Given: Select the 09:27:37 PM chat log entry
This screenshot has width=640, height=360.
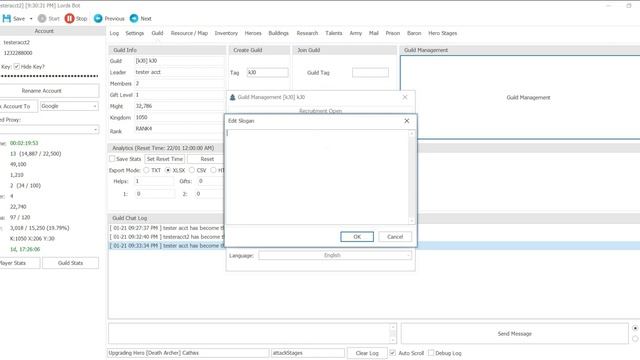Looking at the screenshot, I should [x=166, y=228].
